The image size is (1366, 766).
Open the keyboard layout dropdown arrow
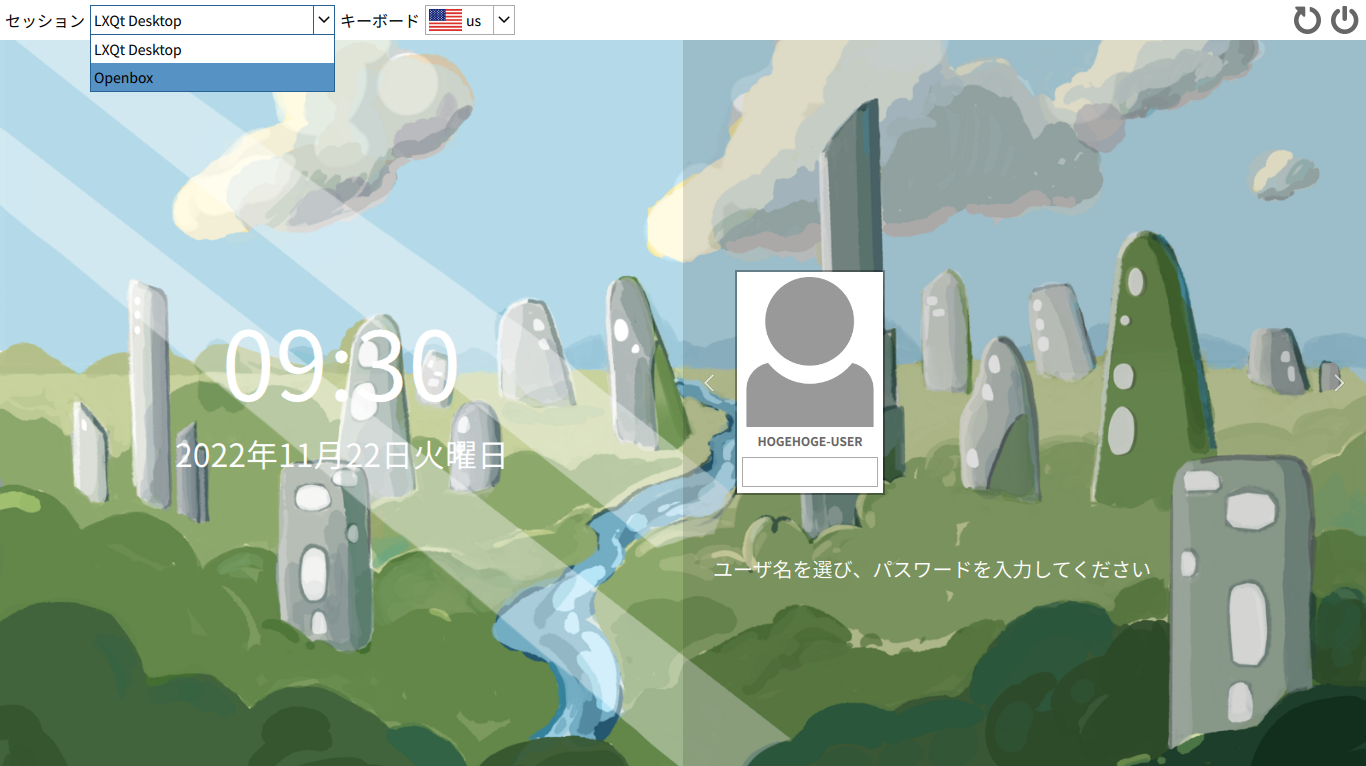pos(504,20)
